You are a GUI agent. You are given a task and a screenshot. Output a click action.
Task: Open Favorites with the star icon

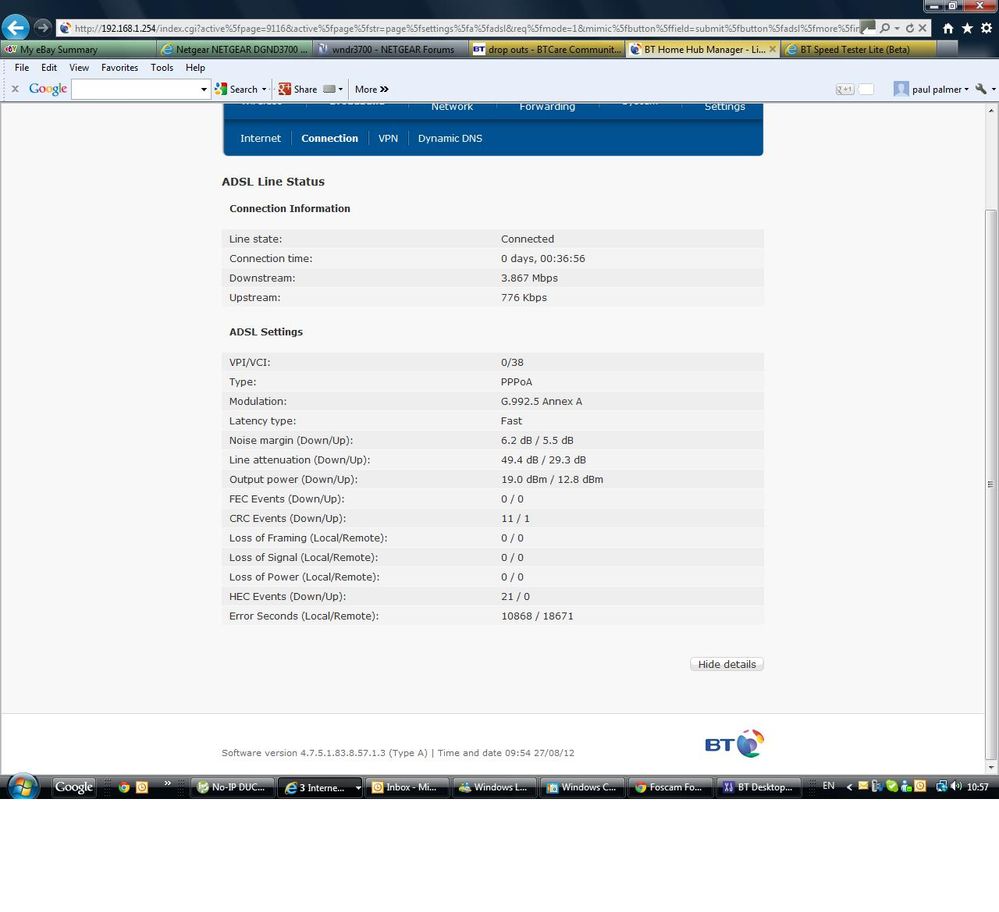coord(967,28)
